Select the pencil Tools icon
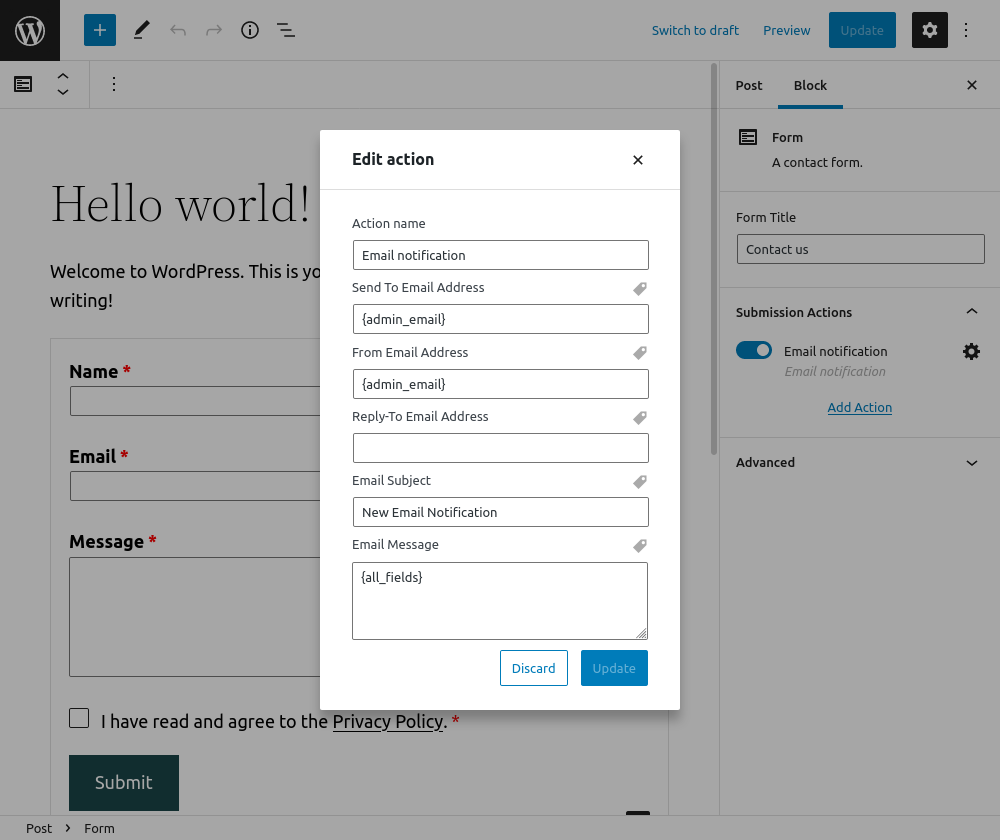 click(x=142, y=30)
